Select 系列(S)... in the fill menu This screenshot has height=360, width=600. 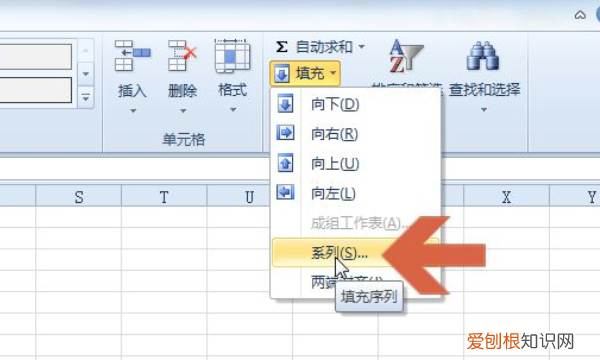point(355,252)
